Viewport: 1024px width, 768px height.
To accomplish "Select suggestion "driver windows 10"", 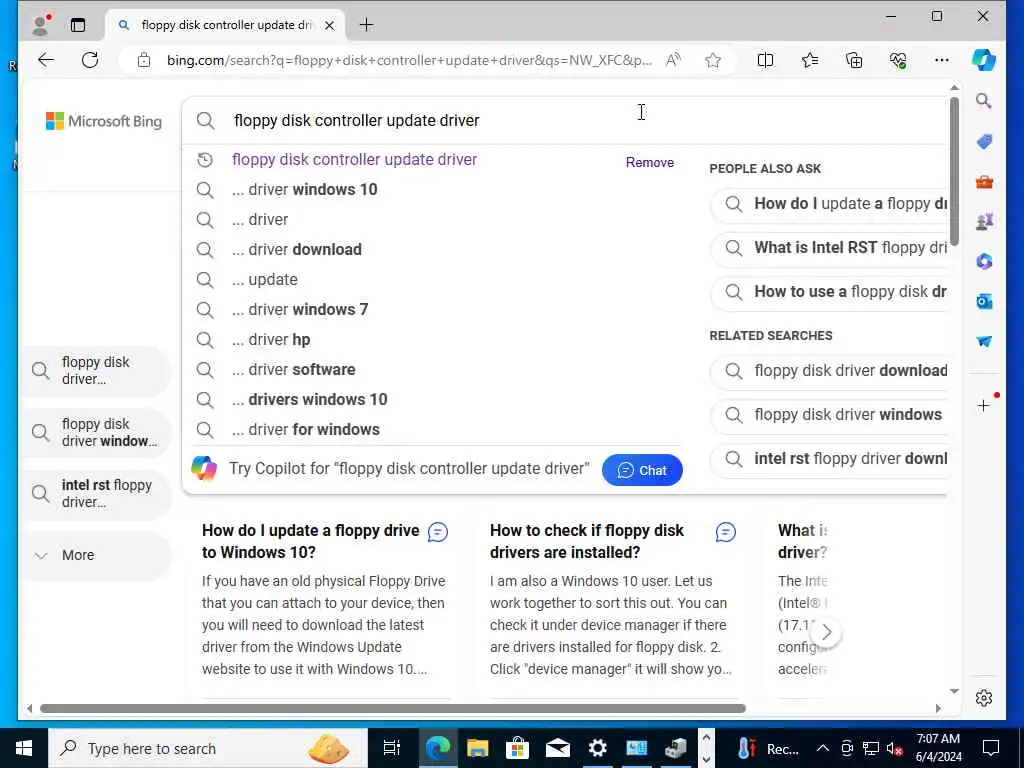I will tap(304, 189).
